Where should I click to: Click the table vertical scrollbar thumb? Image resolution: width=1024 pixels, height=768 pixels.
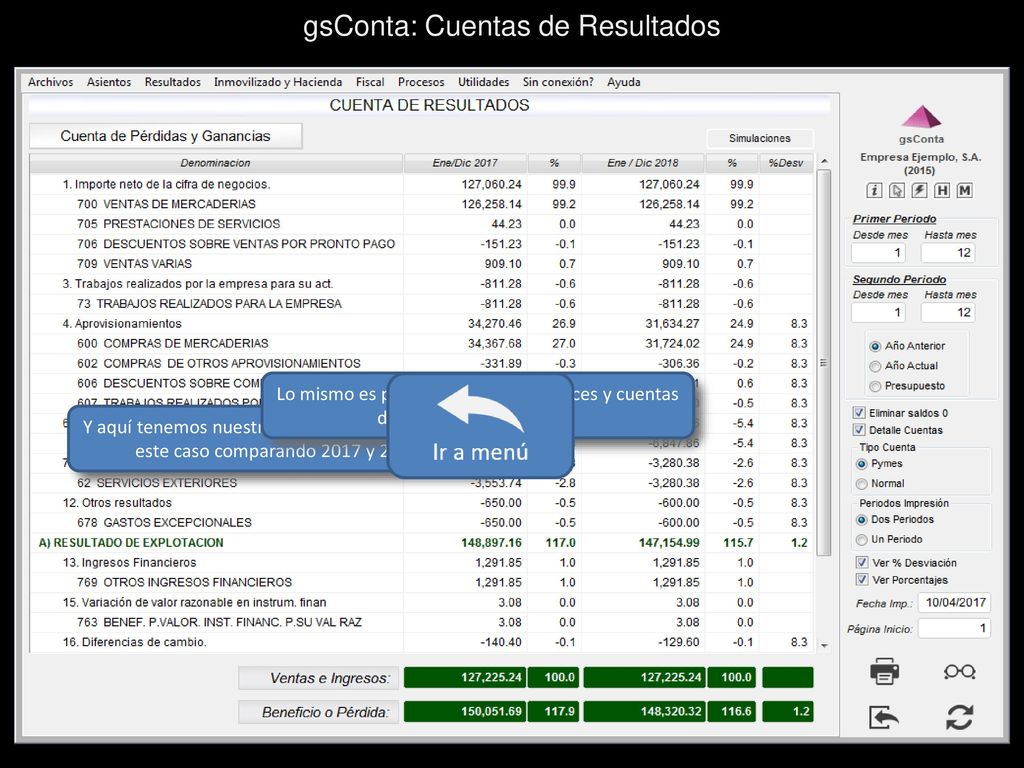point(824,362)
